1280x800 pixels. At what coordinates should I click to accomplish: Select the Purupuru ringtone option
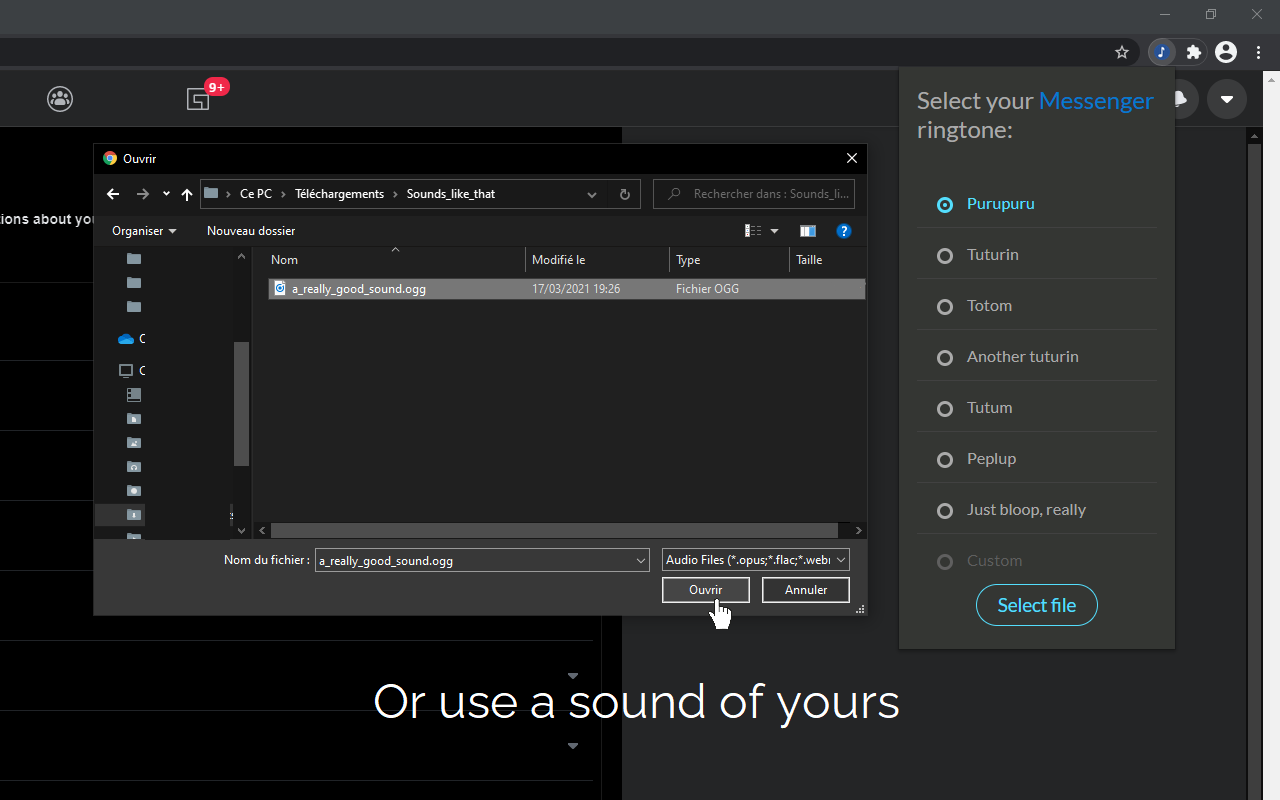(1000, 204)
